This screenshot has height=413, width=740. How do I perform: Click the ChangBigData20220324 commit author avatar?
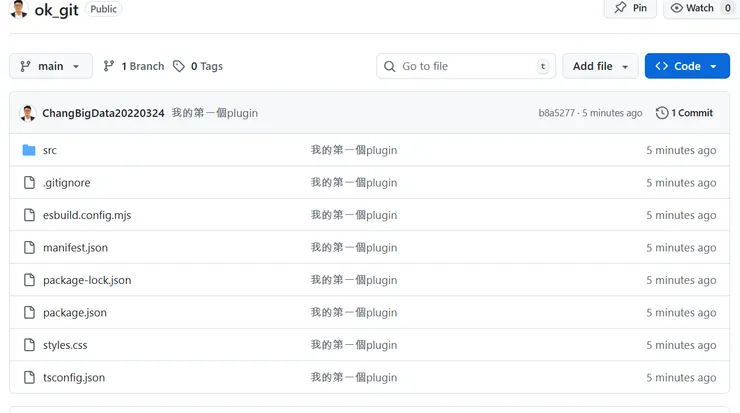(28, 113)
